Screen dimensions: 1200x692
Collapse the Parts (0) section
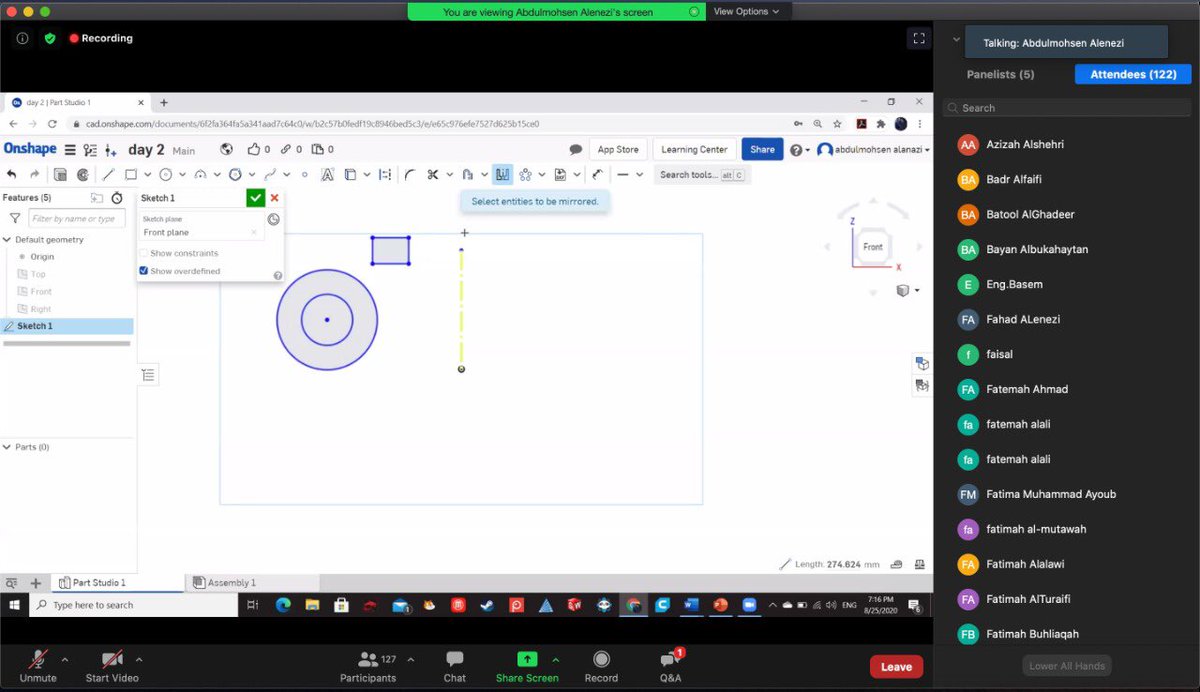7,447
